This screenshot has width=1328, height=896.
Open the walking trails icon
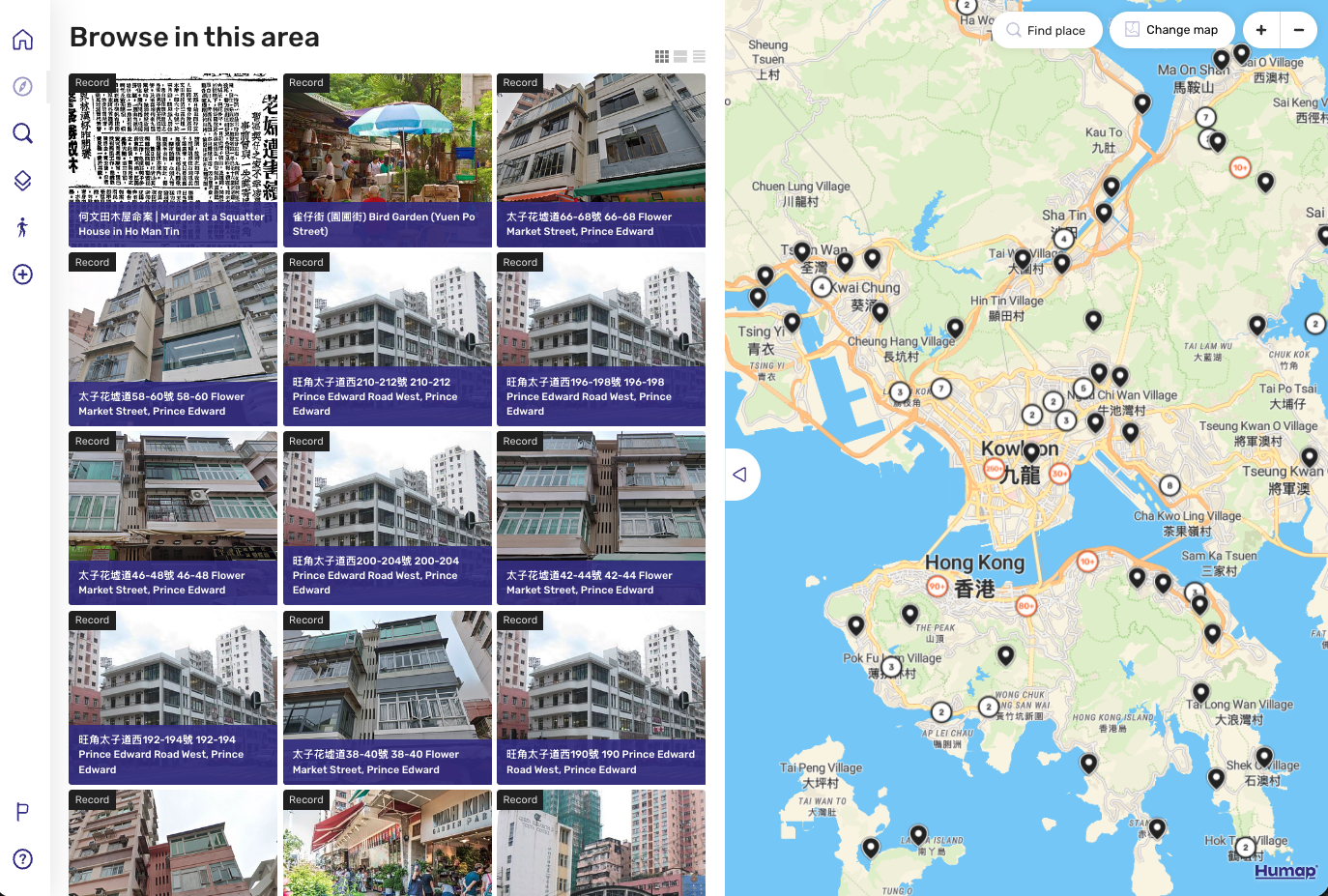[23, 227]
